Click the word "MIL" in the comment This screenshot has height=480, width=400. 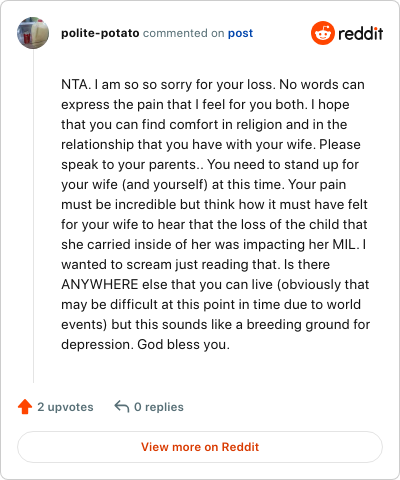(x=343, y=245)
